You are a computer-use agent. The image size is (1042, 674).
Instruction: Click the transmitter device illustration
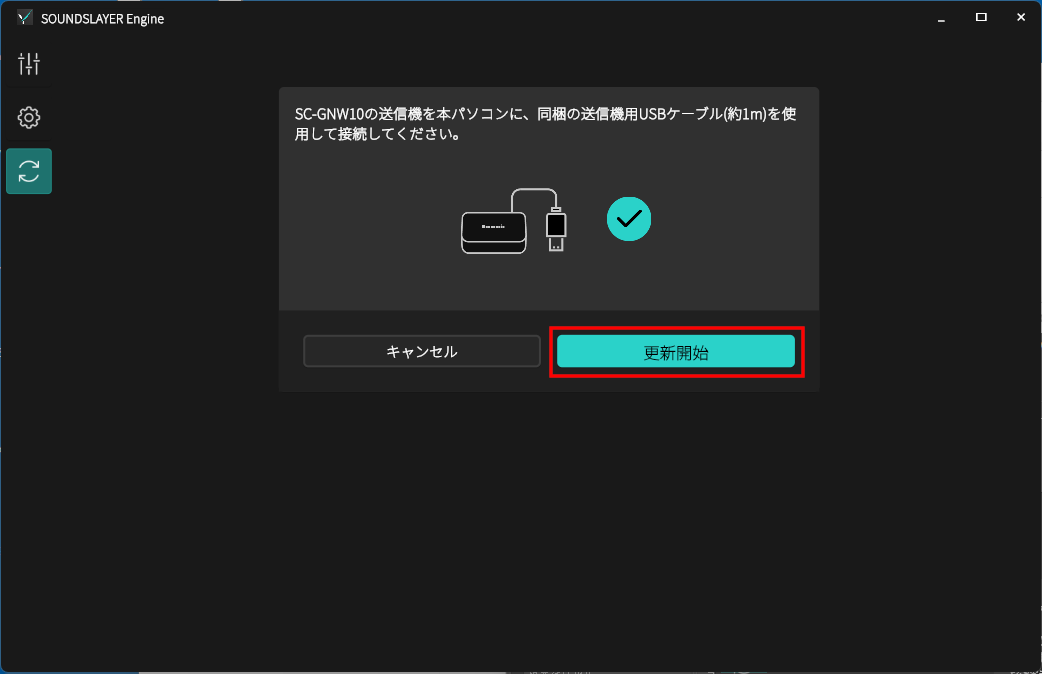(493, 232)
